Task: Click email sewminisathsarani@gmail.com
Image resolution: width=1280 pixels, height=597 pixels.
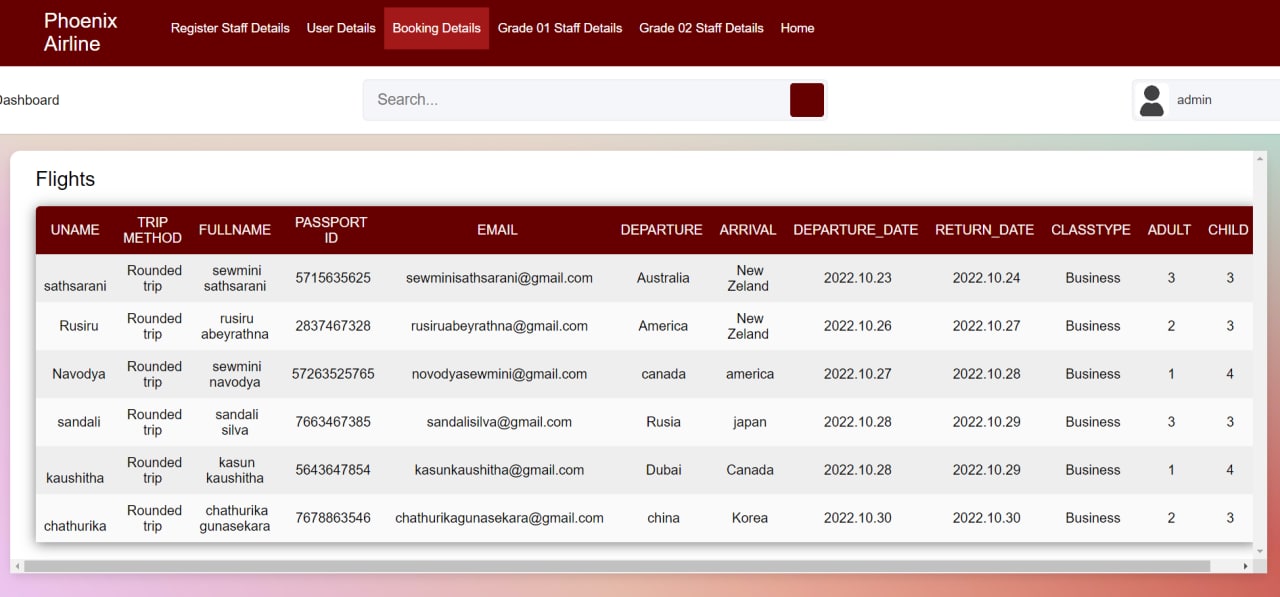Action: [499, 278]
